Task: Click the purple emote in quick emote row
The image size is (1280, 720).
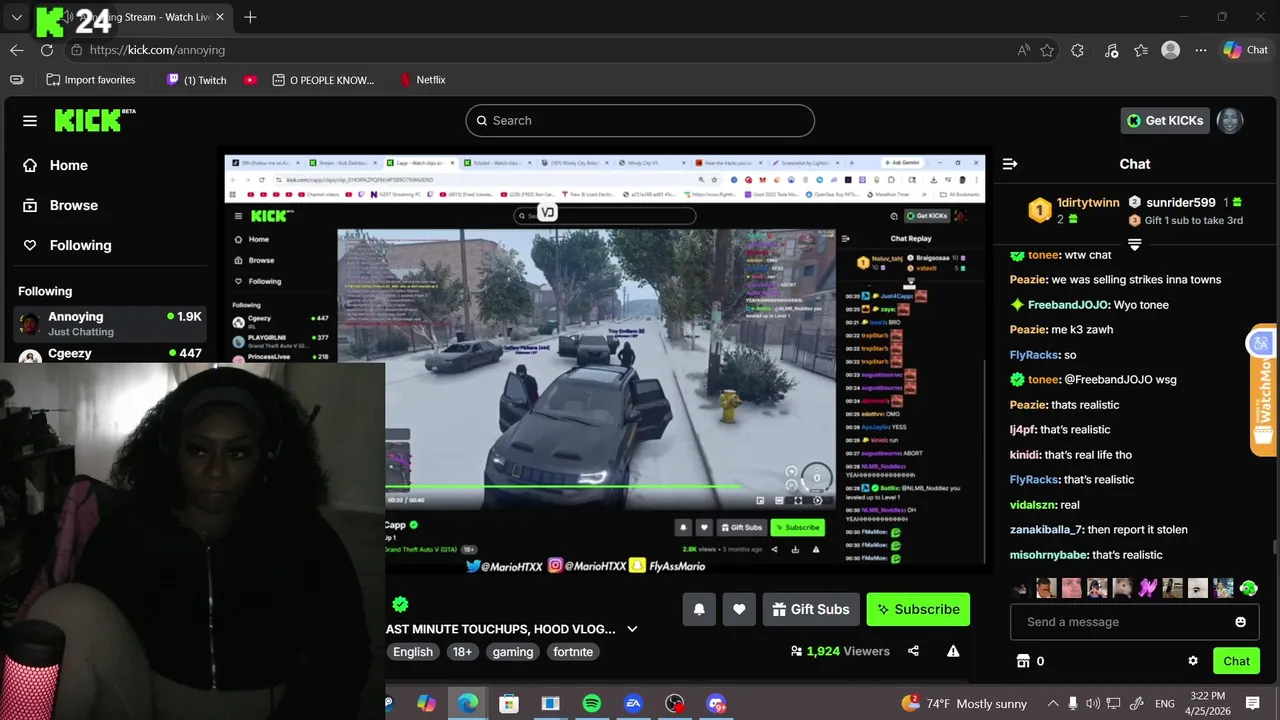Action: pyautogui.click(x=1147, y=588)
